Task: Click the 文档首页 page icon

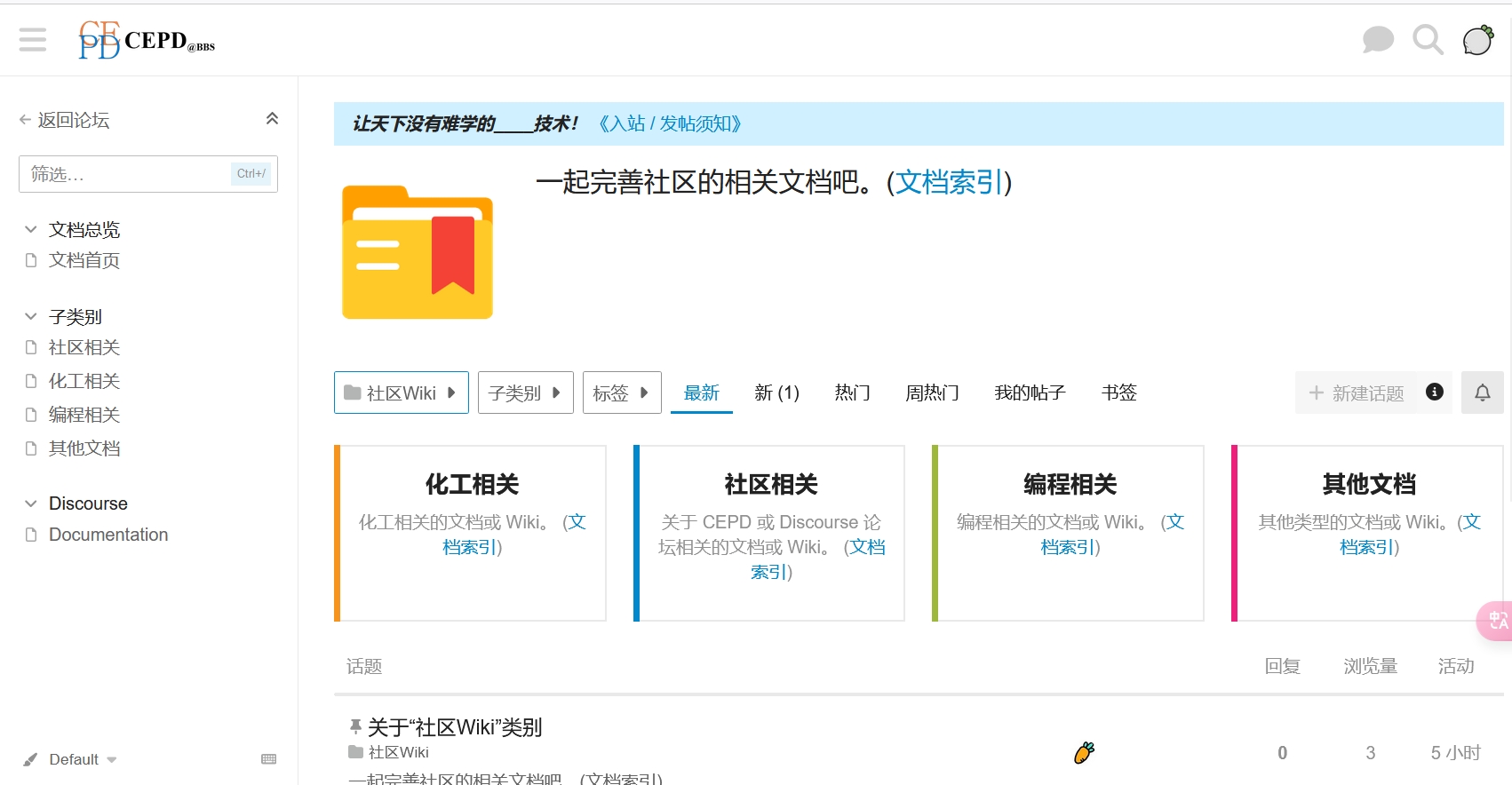Action: click(x=31, y=260)
